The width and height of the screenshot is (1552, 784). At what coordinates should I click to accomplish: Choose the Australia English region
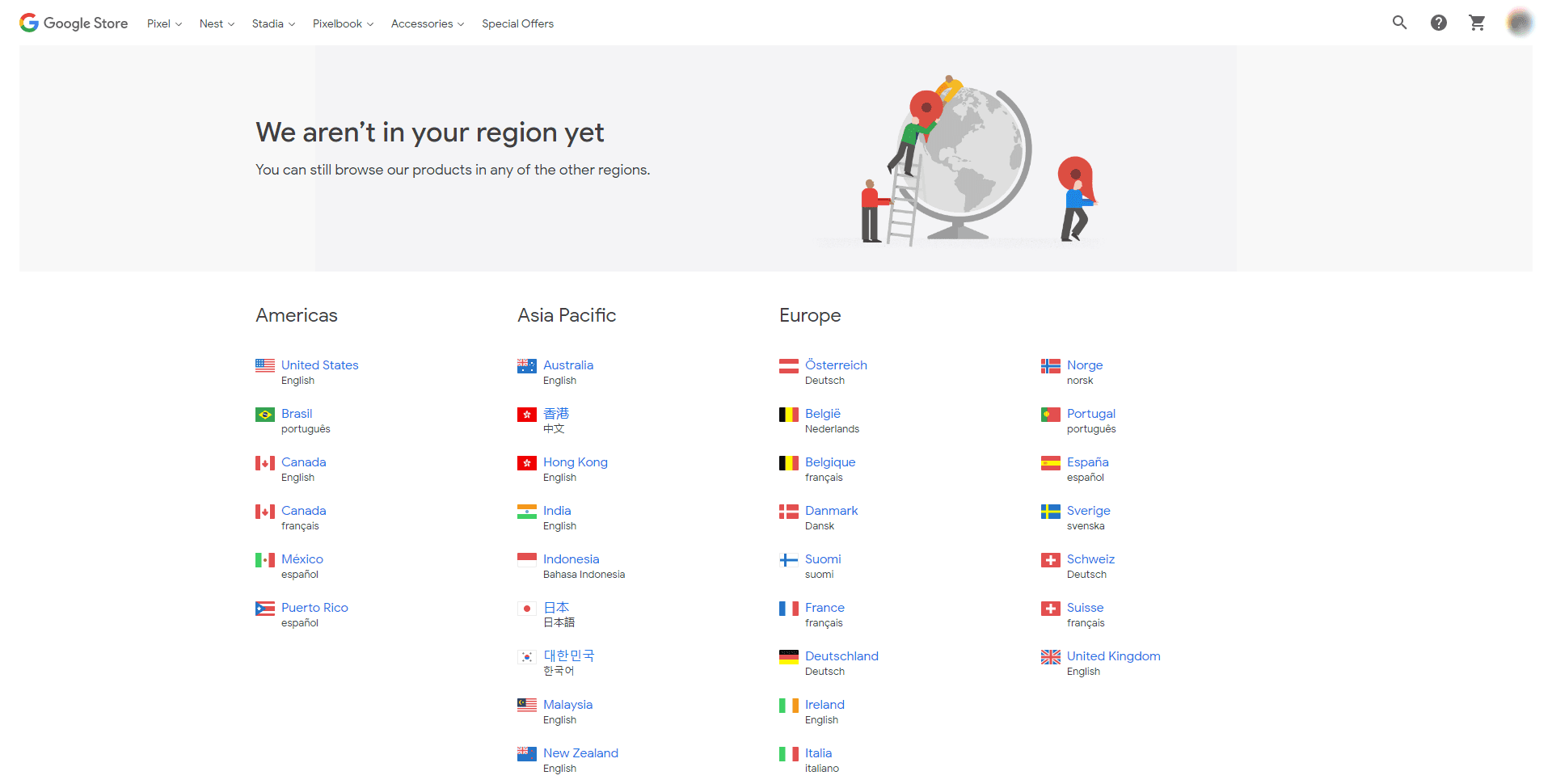(x=568, y=365)
